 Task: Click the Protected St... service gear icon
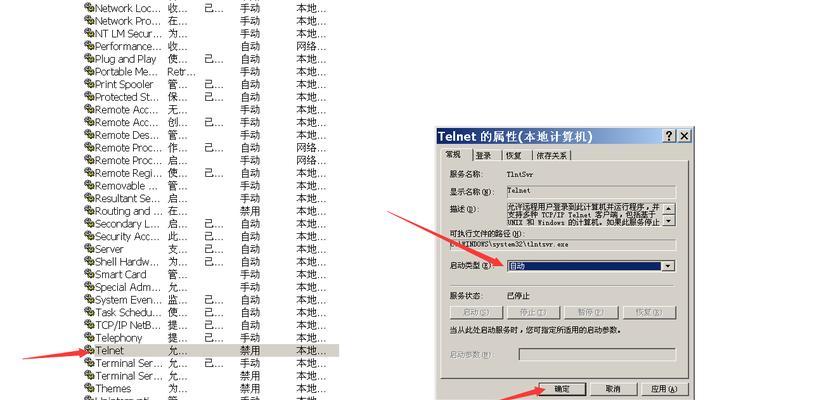coord(89,97)
